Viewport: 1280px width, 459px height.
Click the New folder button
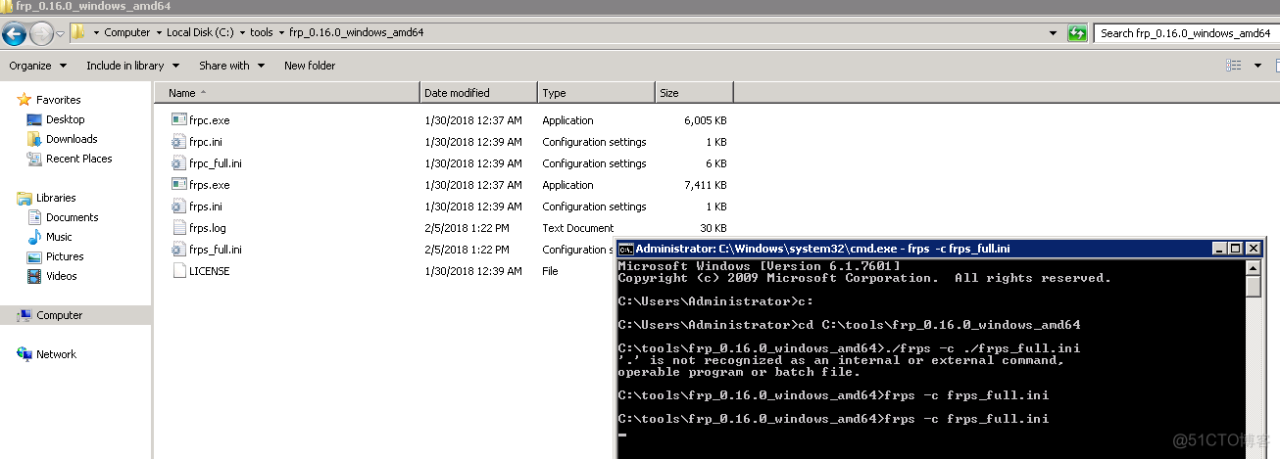click(x=309, y=66)
